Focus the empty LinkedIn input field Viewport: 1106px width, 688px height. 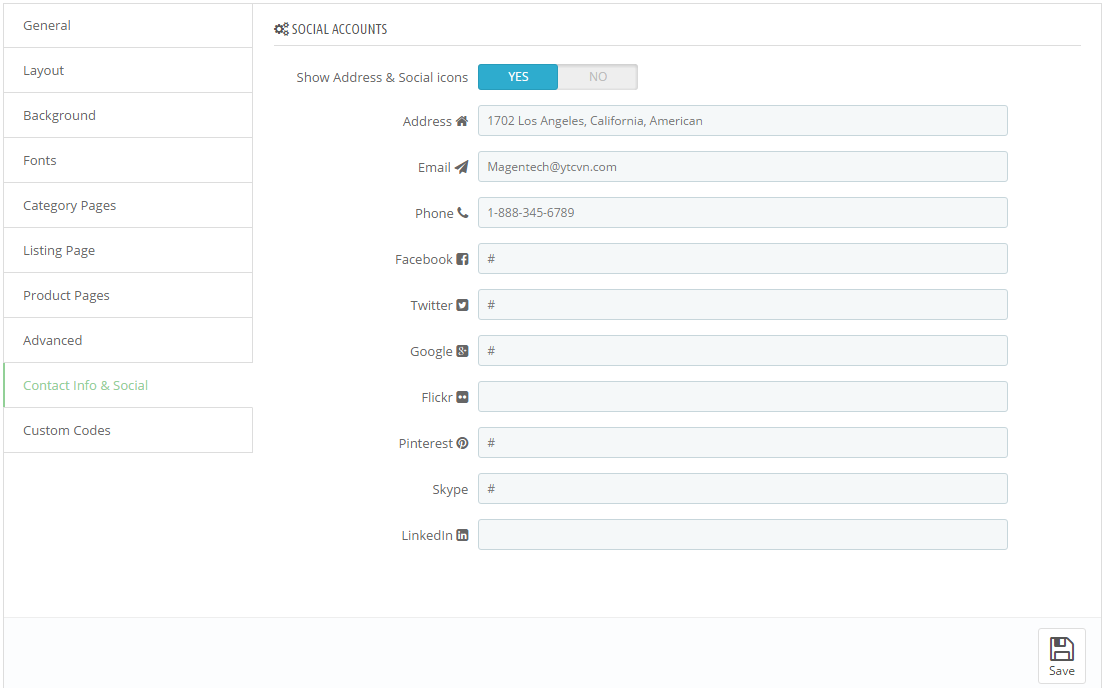pyautogui.click(x=743, y=535)
